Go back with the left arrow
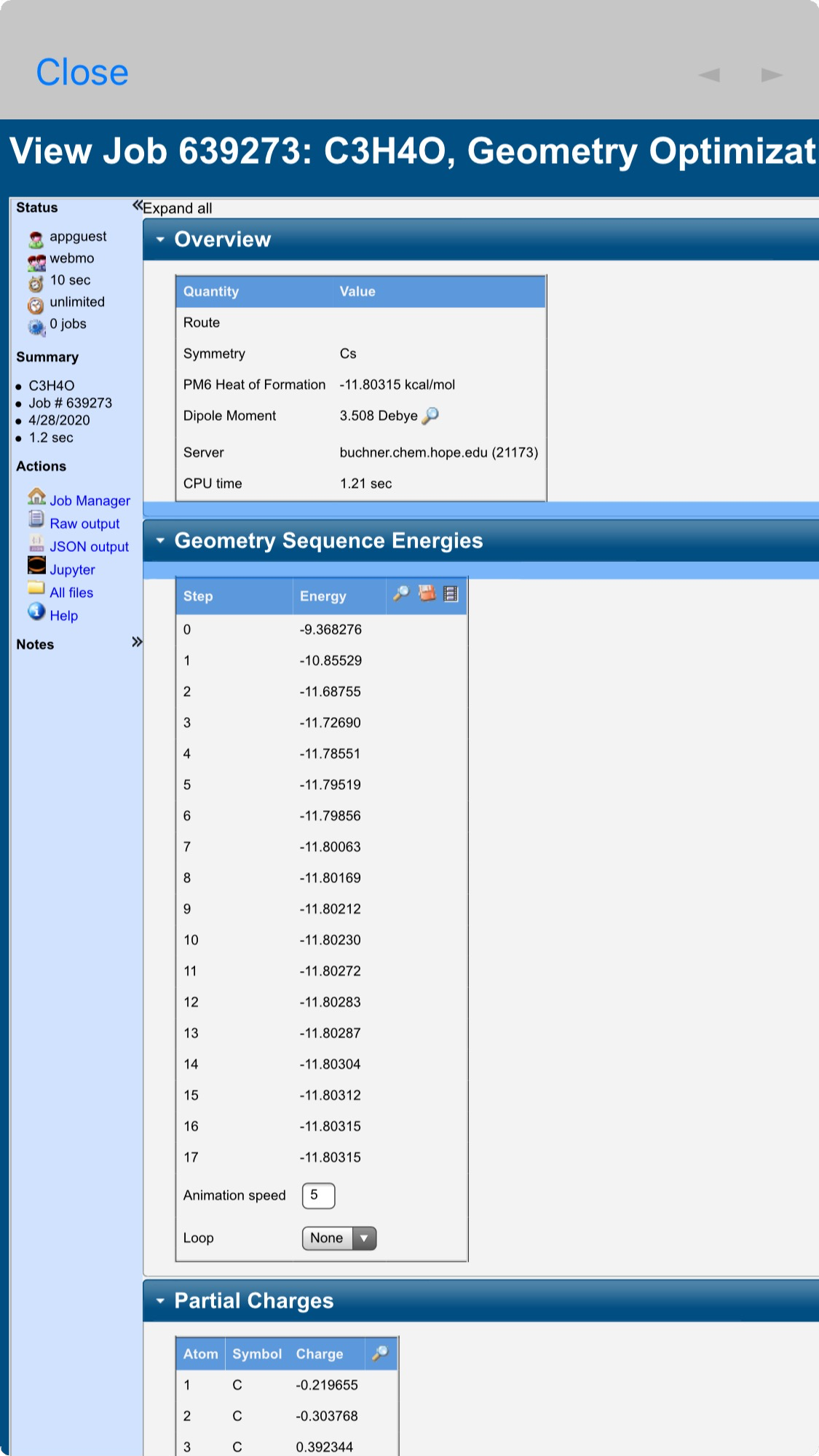This screenshot has height=1456, width=819. [709, 75]
